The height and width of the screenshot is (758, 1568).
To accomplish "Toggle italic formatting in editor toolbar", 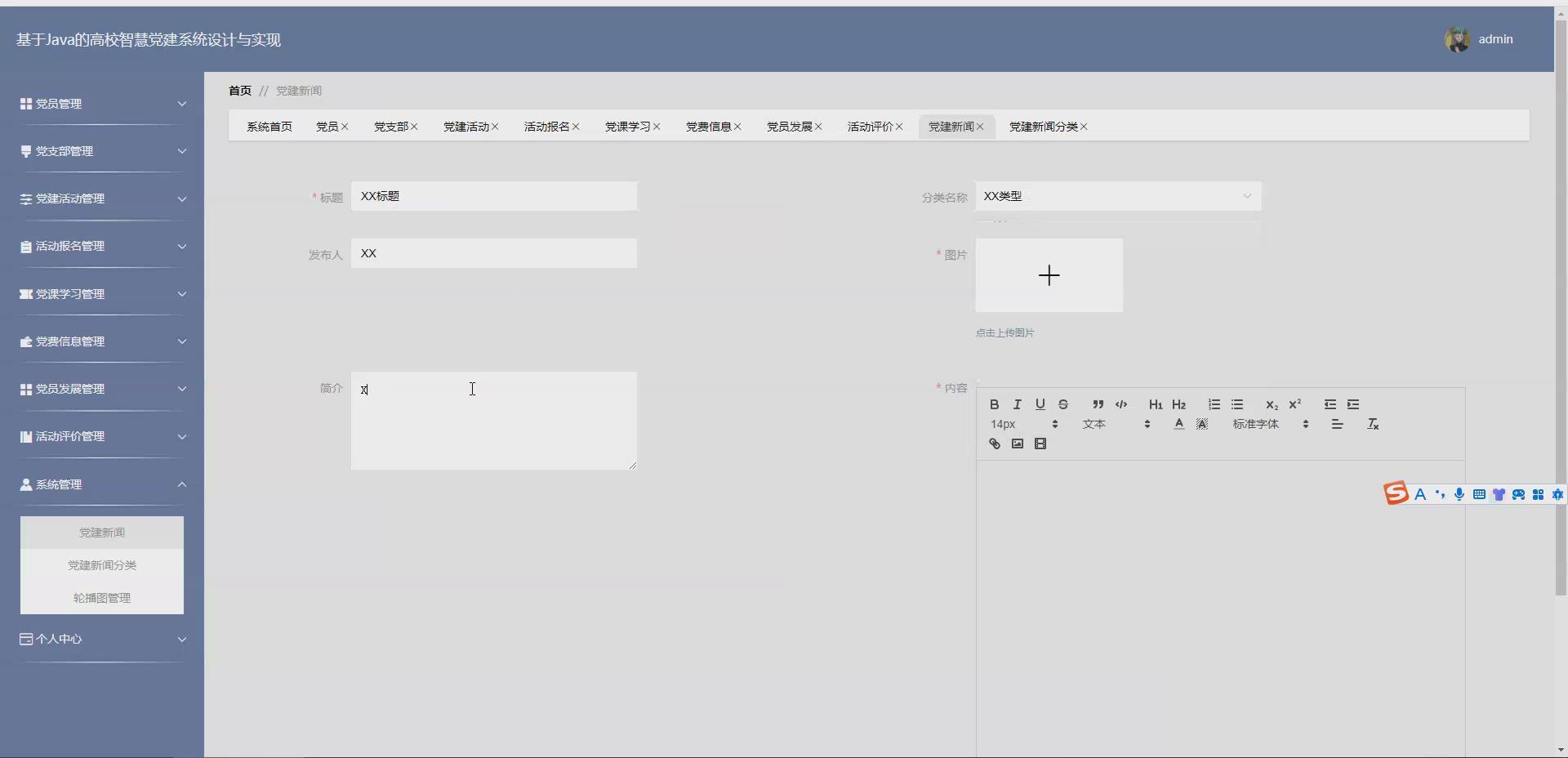I will coord(1017,404).
